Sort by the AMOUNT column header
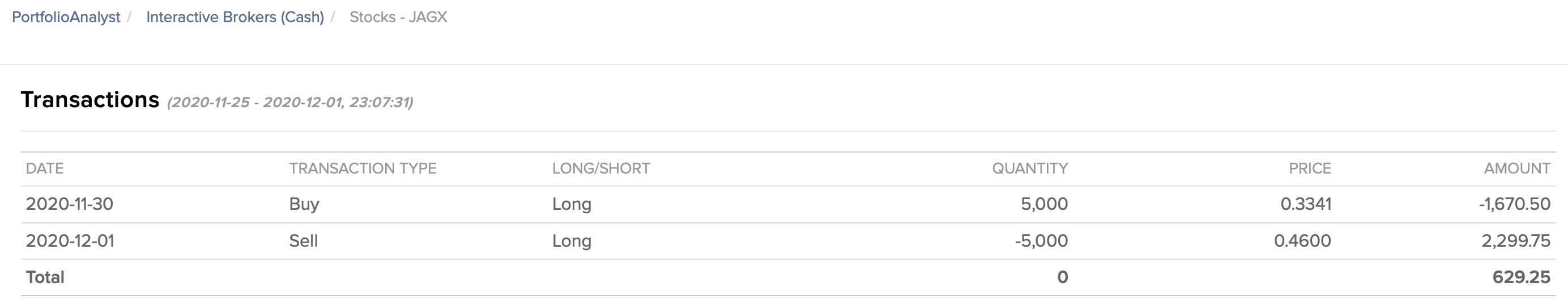The width and height of the screenshot is (1568, 304). click(x=1516, y=168)
